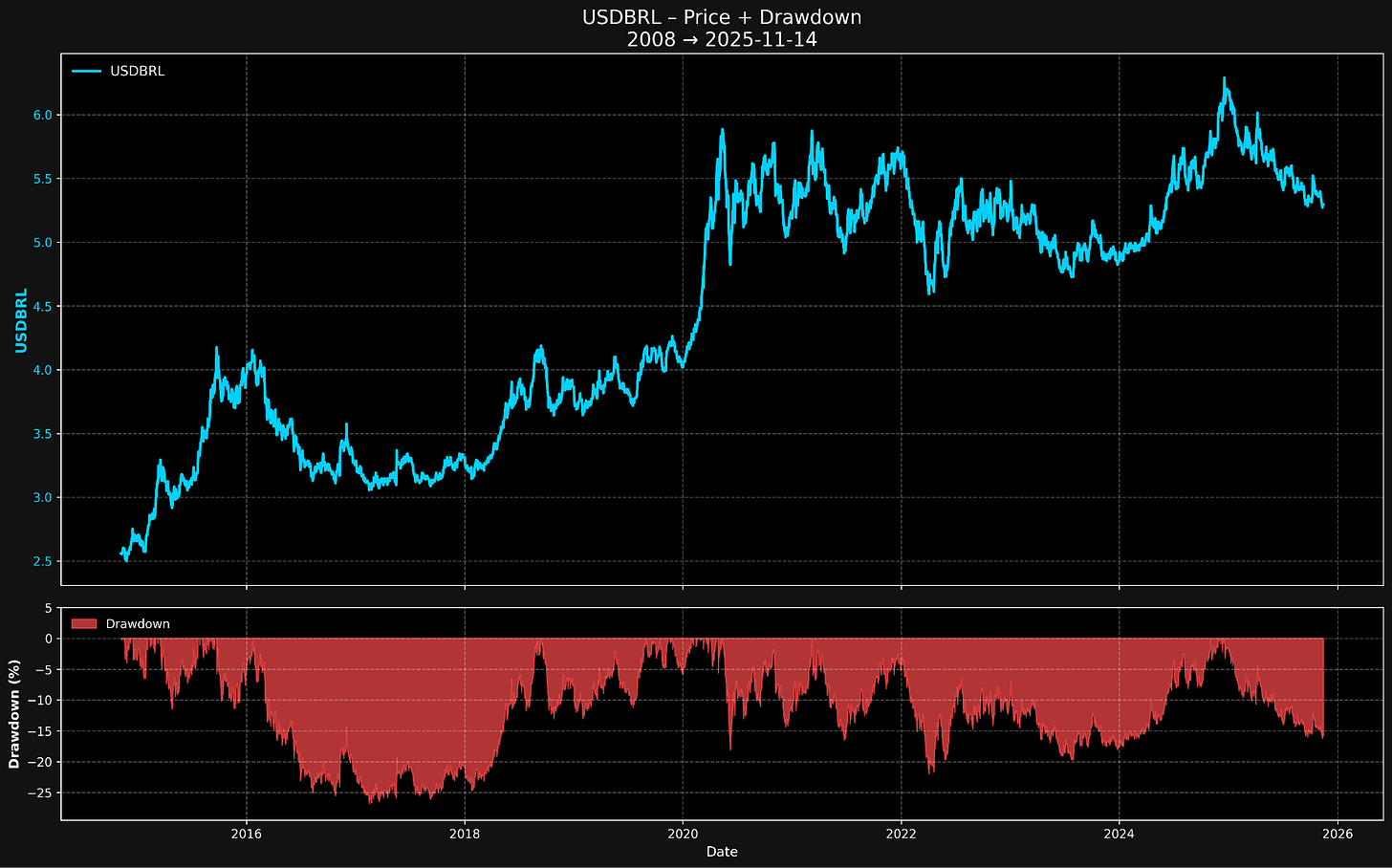The image size is (1392, 868).
Task: Click the −5 drawdown axis tick label
Action: tap(45, 670)
